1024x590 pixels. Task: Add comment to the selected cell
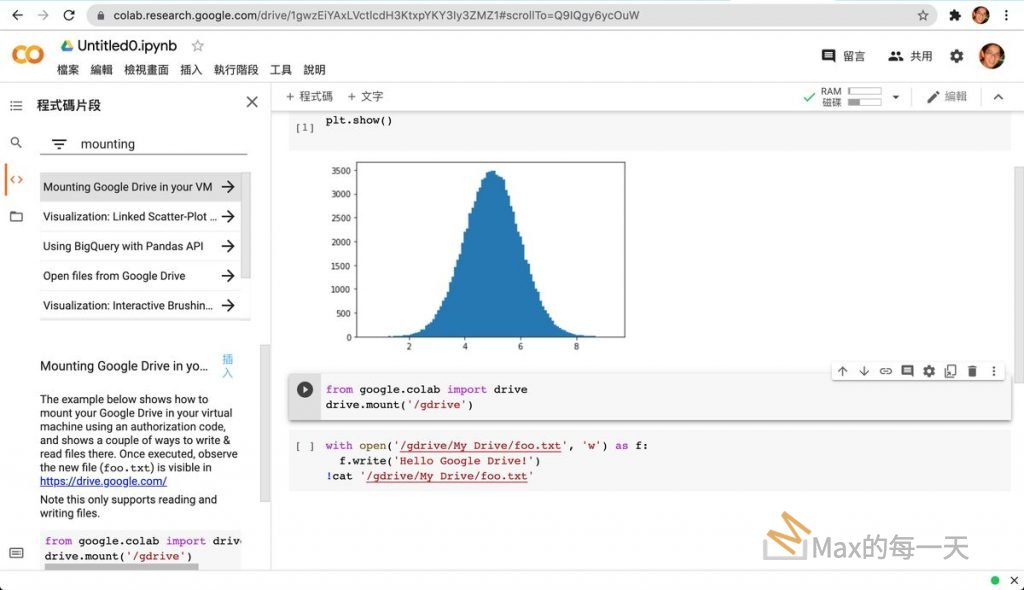click(x=907, y=371)
